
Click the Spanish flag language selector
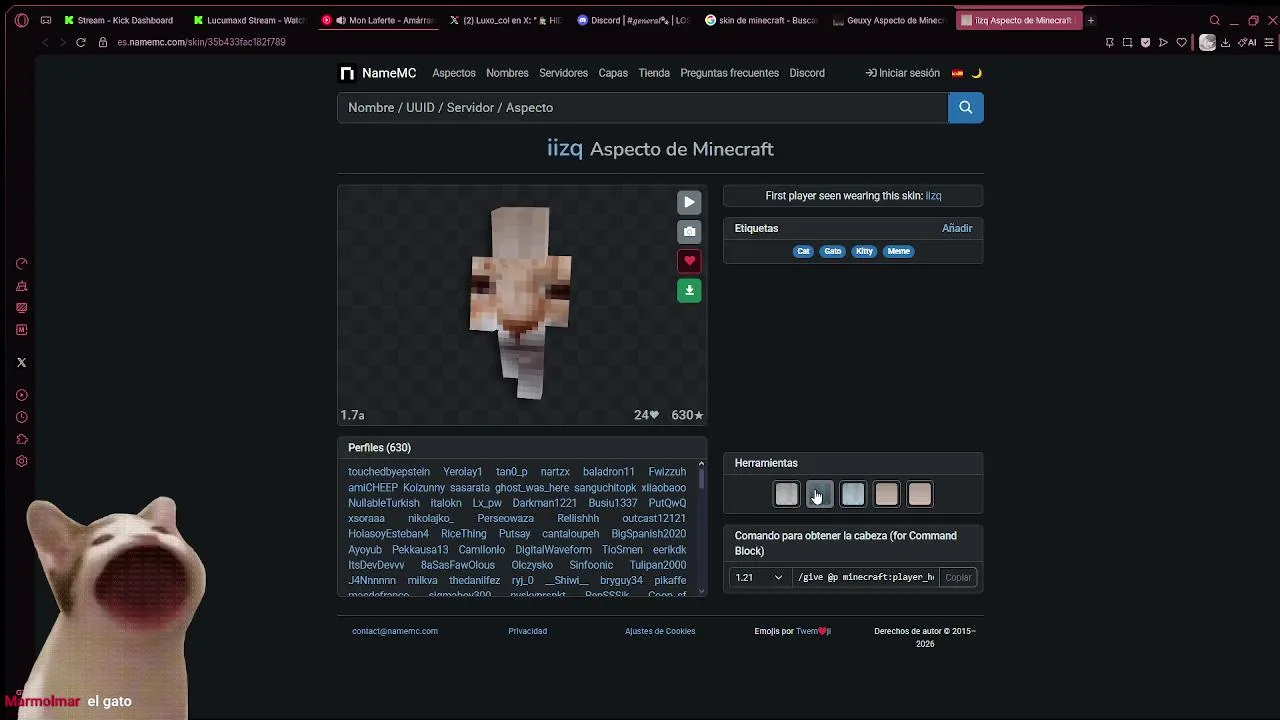coord(957,73)
